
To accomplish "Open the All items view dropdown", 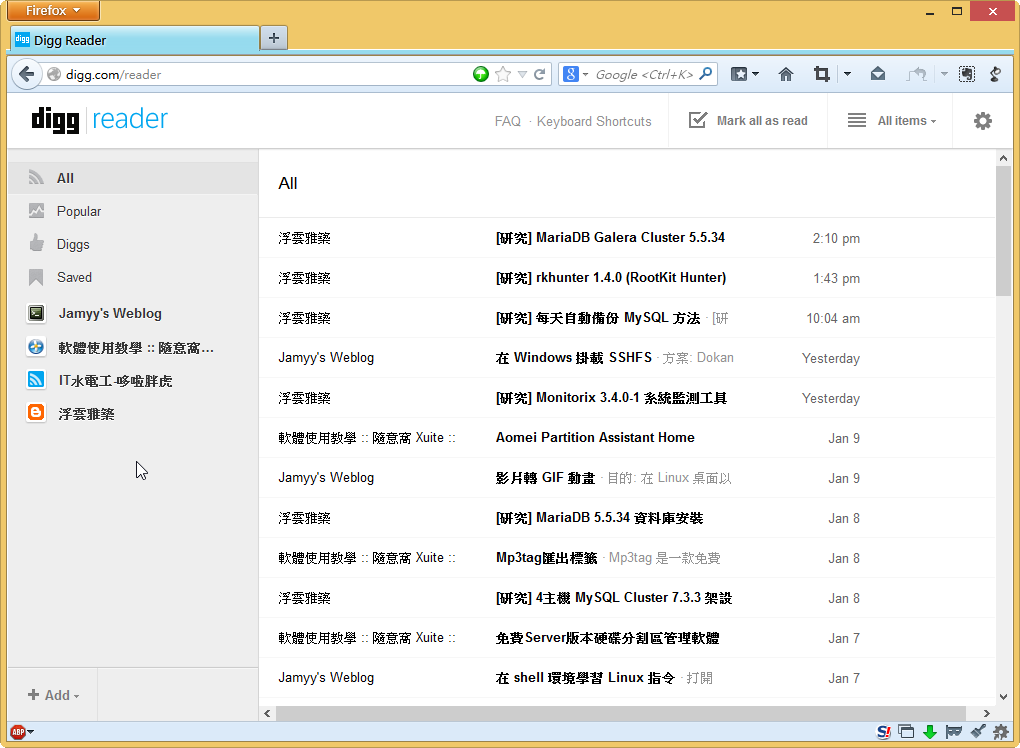I will coord(892,121).
